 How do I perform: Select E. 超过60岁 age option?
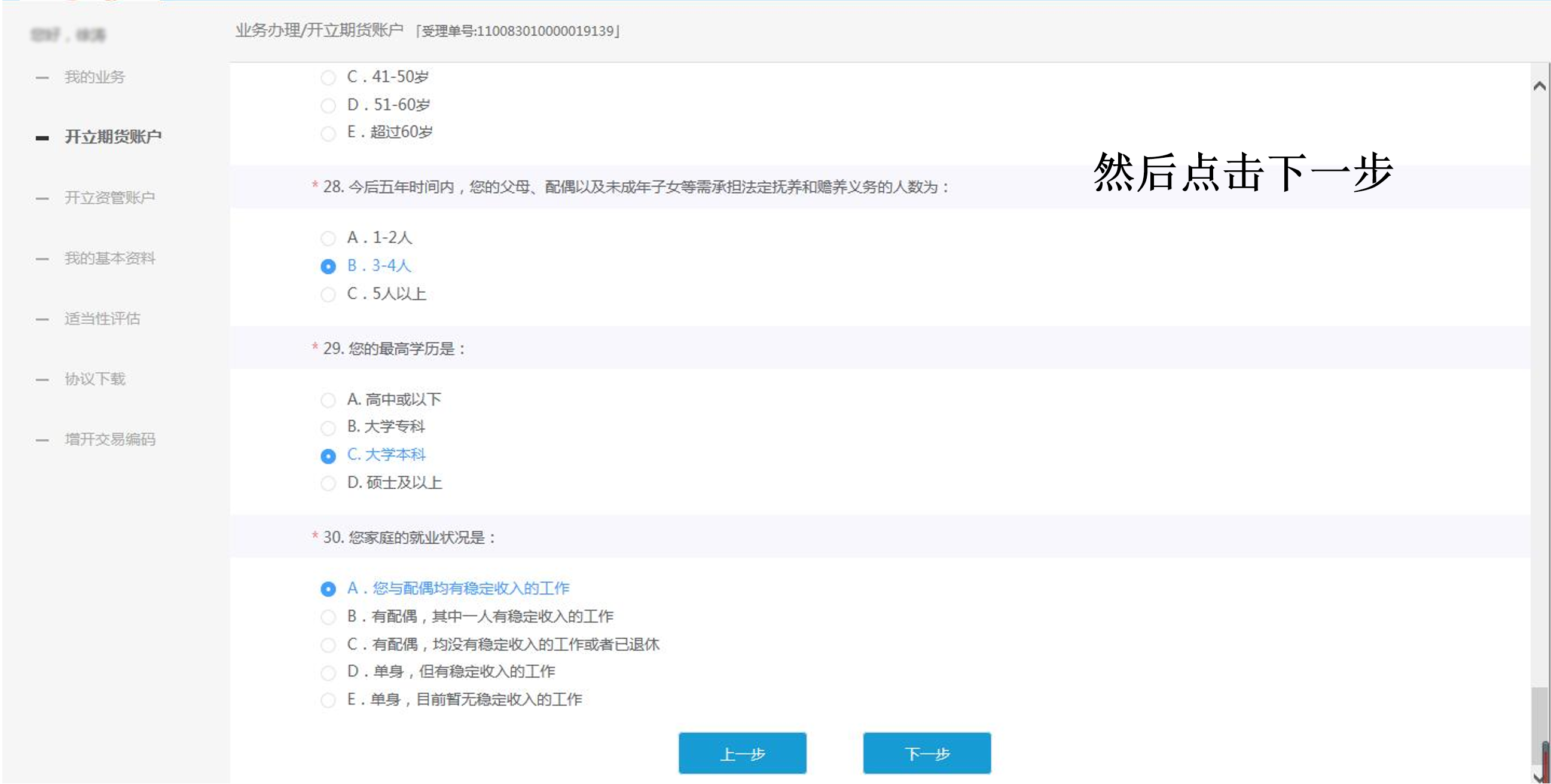[x=328, y=134]
